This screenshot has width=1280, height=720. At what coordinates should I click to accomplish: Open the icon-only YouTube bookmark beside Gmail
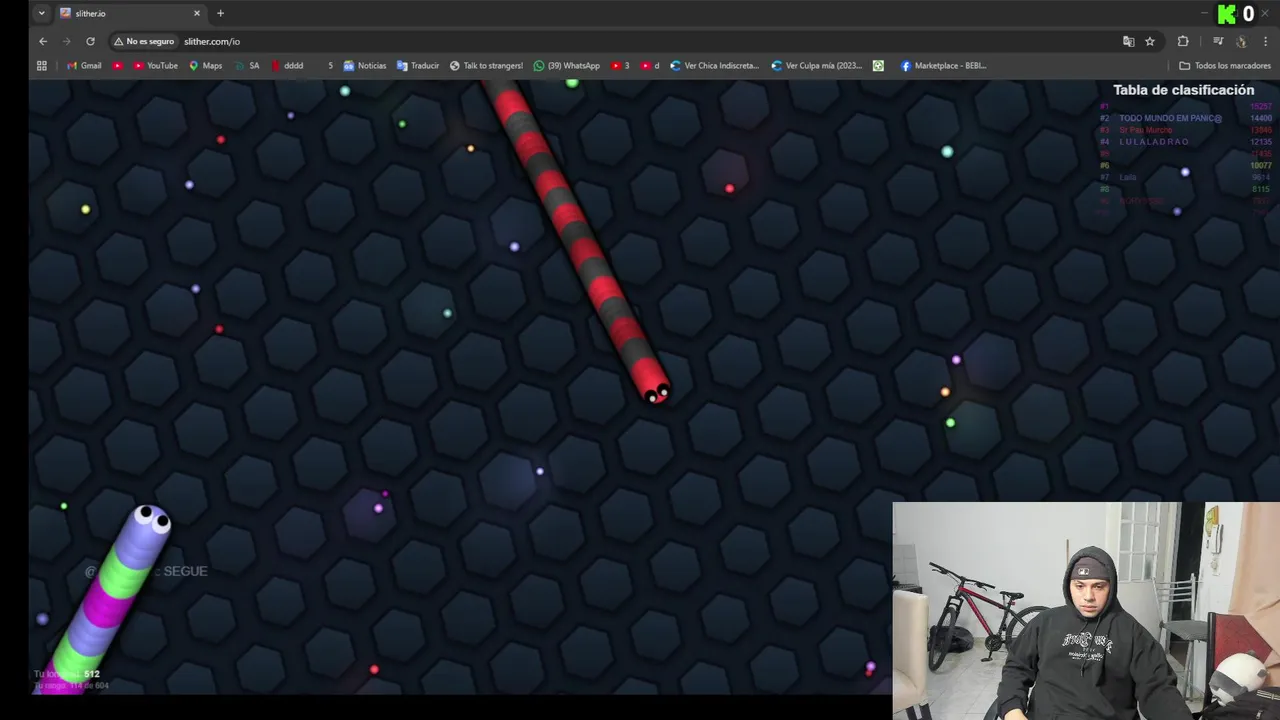pos(118,65)
